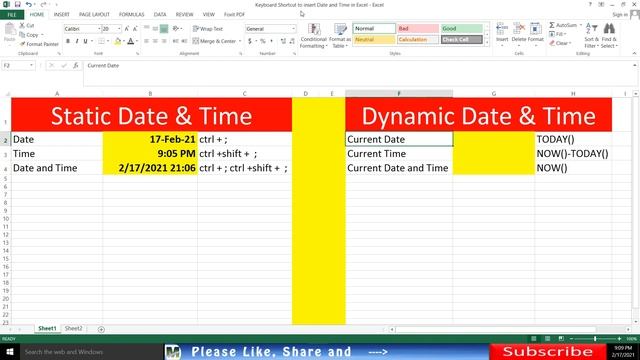
Task: Open the FILE tab
Action: tap(12, 15)
